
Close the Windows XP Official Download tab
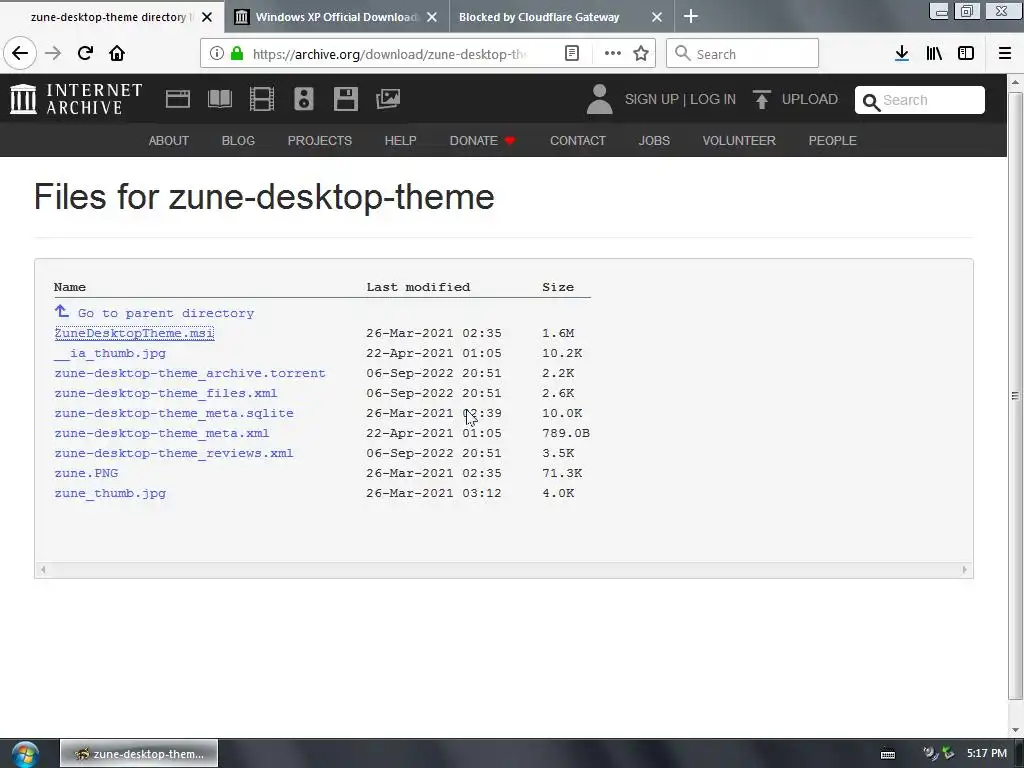[432, 17]
